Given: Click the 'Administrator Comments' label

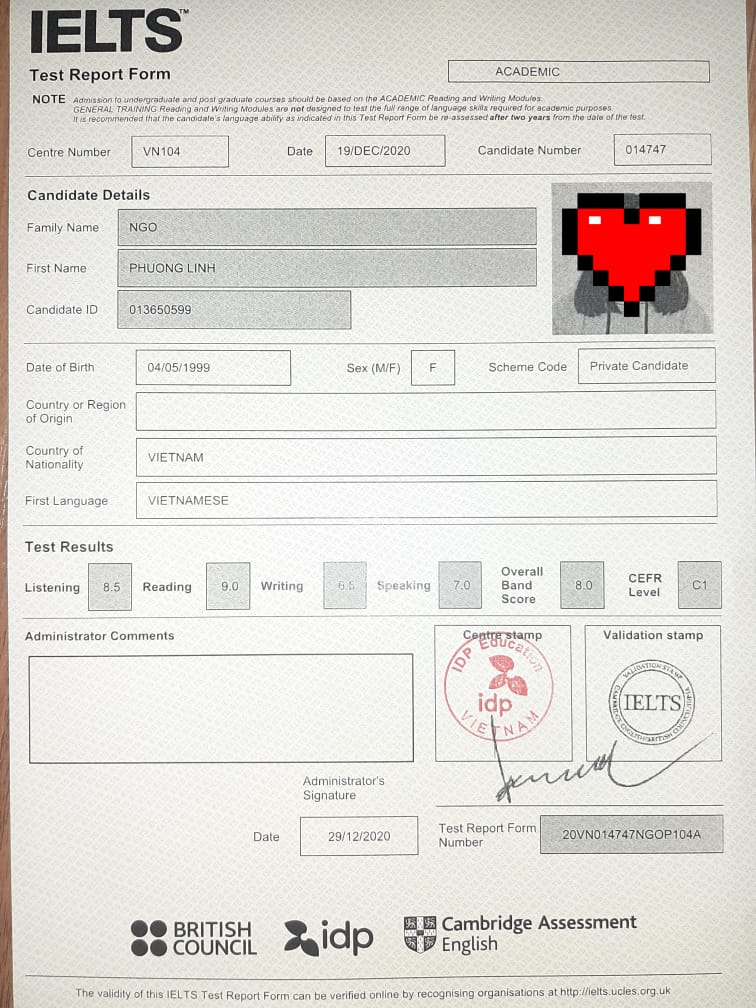Looking at the screenshot, I should [100, 636].
